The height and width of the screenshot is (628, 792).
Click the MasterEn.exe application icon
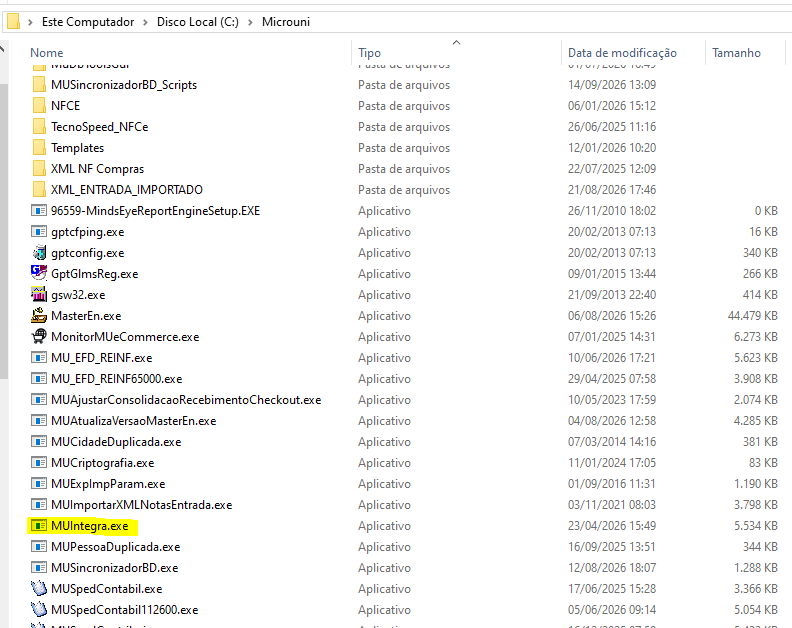[x=39, y=316]
